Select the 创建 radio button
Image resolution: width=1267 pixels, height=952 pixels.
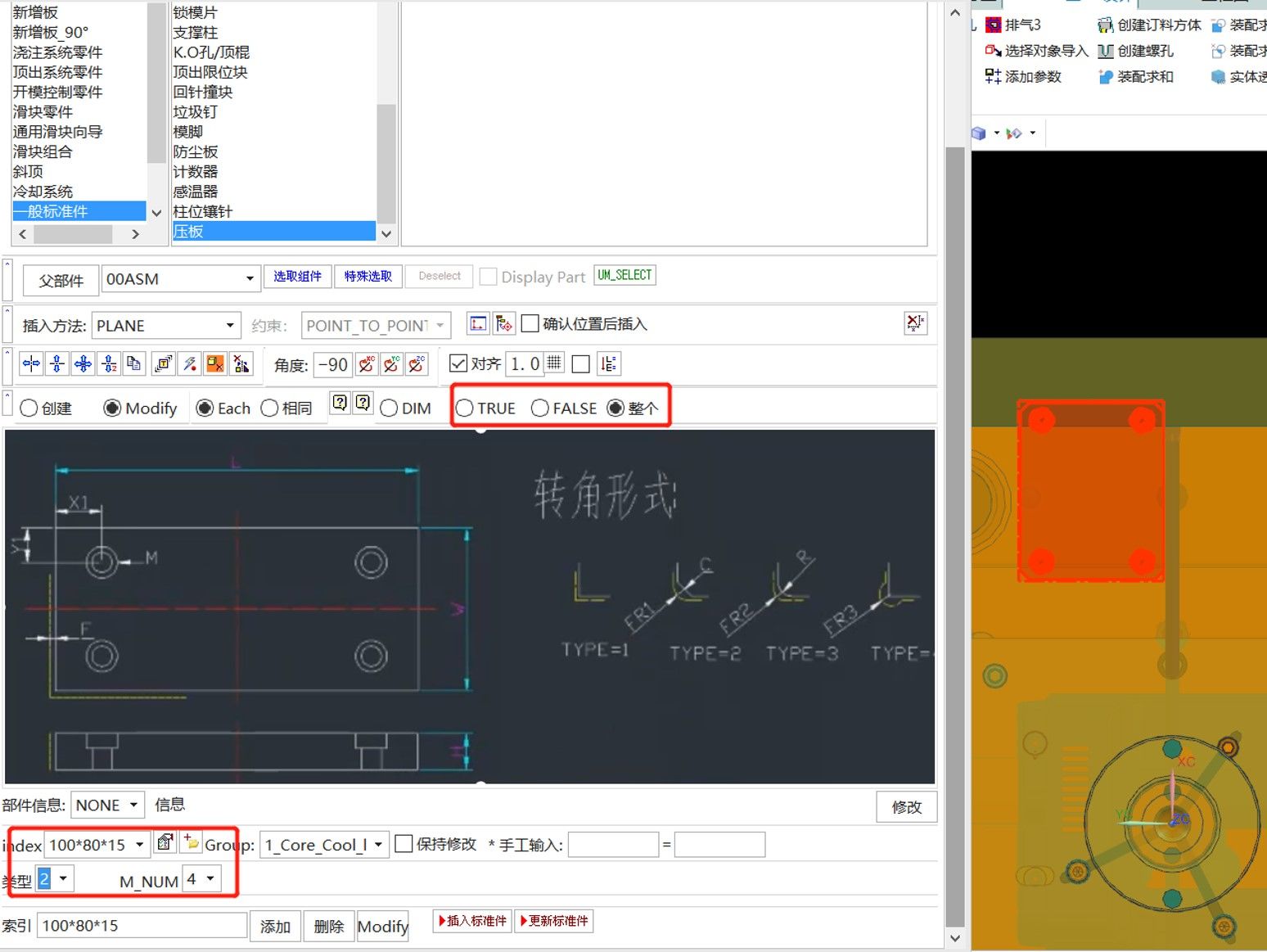click(29, 408)
